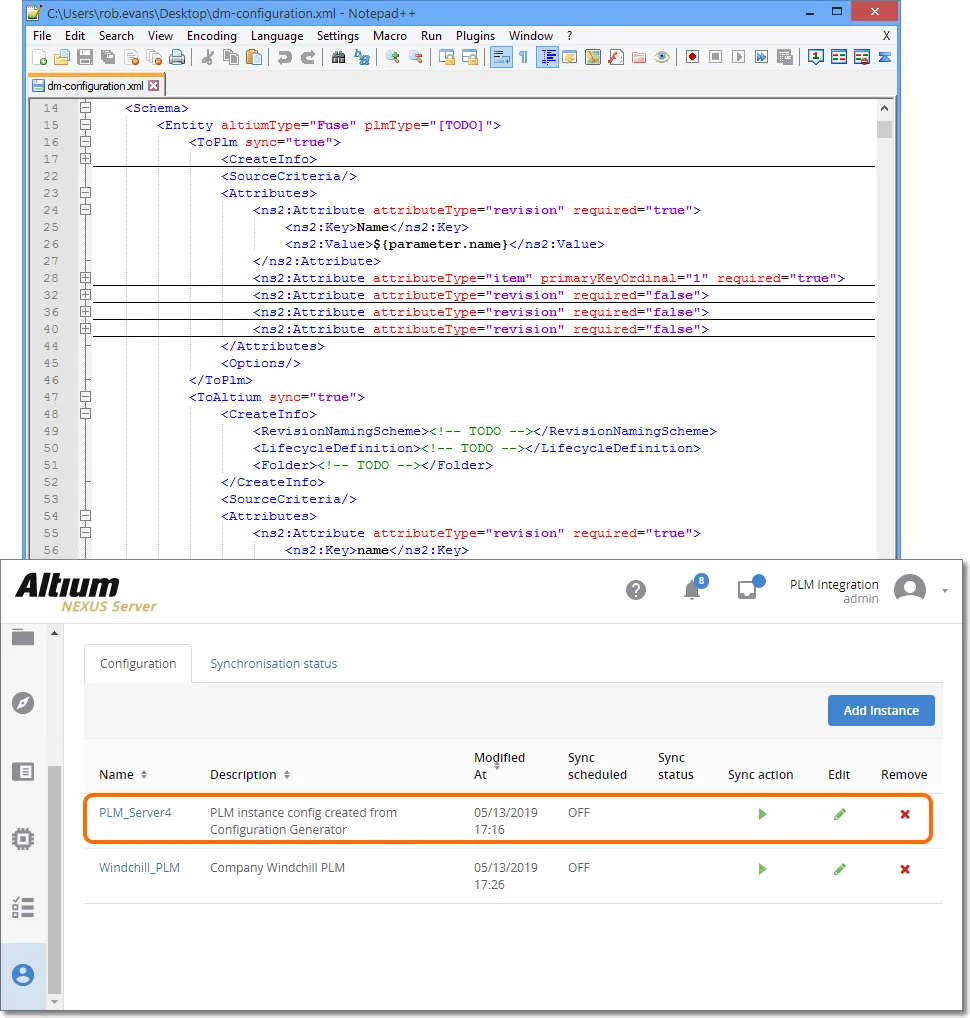This screenshot has width=970, height=1018.
Task: Expand the folded item attribute line 28
Action: [x=86, y=278]
